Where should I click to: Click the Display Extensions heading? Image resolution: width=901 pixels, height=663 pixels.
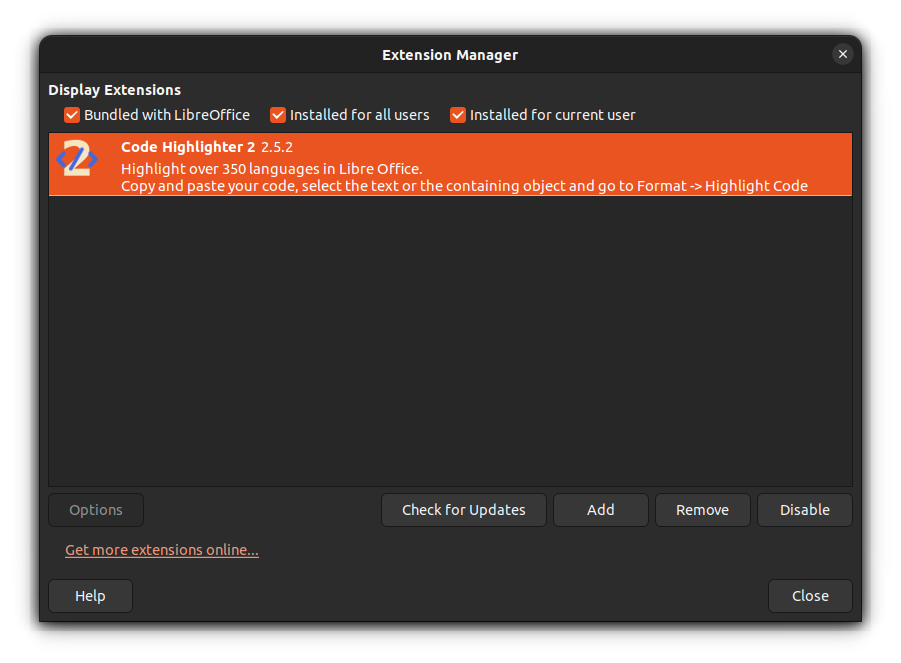click(114, 90)
